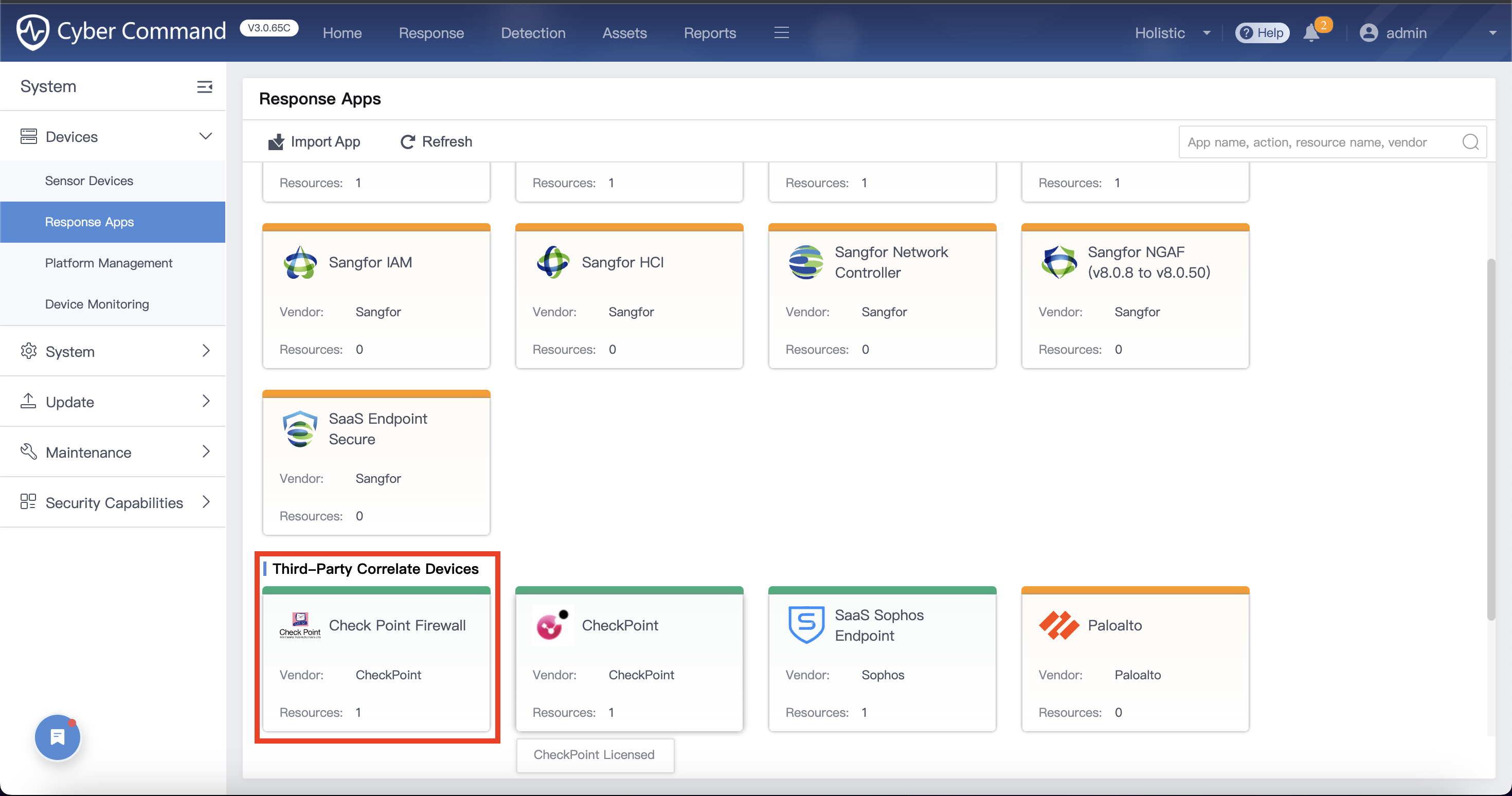This screenshot has width=1512, height=796.
Task: Click the Refresh button label
Action: click(447, 141)
